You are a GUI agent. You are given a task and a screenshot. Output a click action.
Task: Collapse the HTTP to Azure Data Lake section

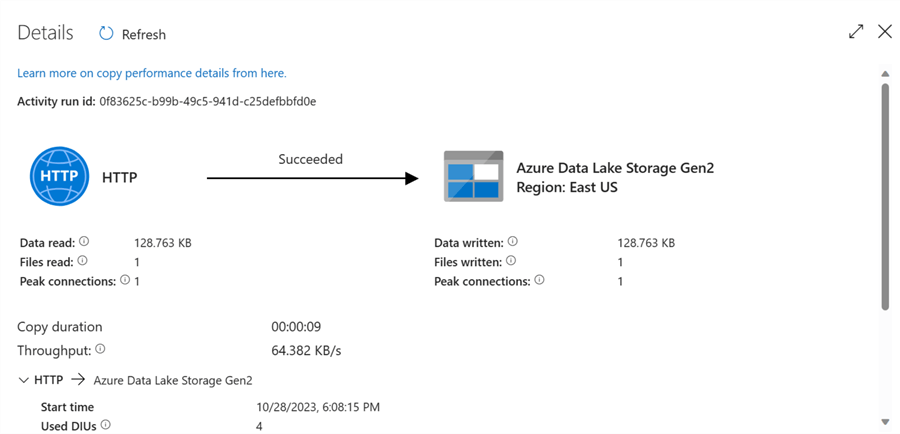[x=24, y=380]
